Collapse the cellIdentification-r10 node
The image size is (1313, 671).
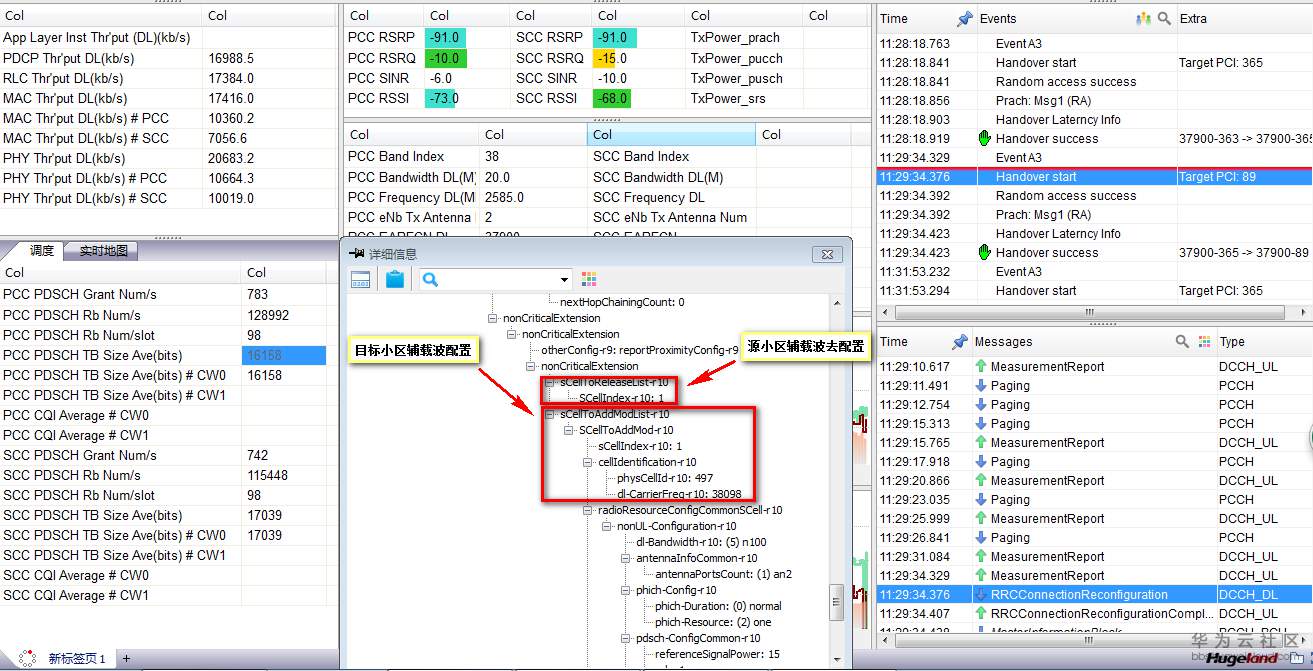pos(588,462)
